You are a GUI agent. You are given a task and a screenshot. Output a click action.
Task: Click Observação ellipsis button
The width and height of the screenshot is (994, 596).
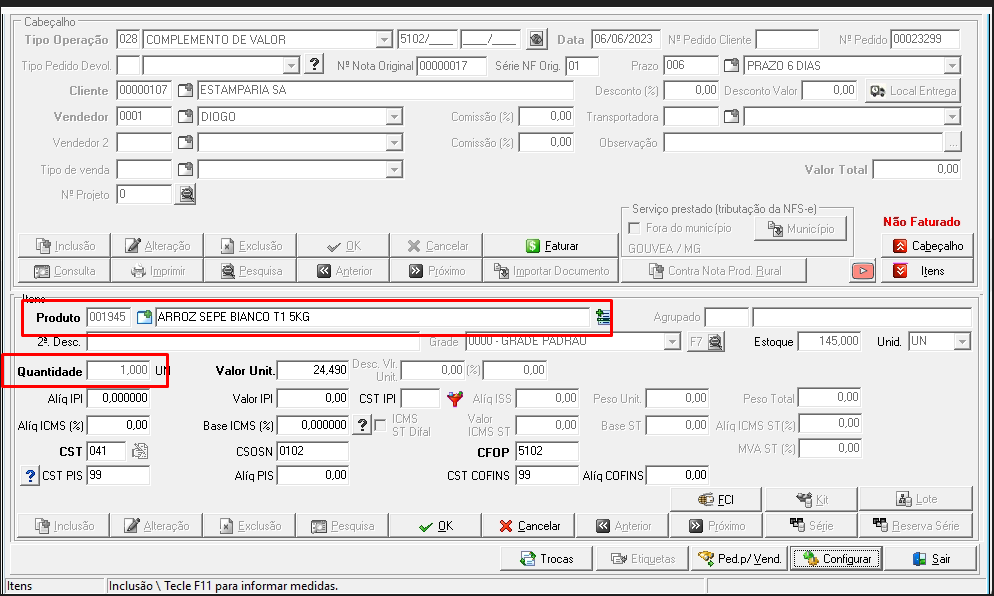pos(952,143)
